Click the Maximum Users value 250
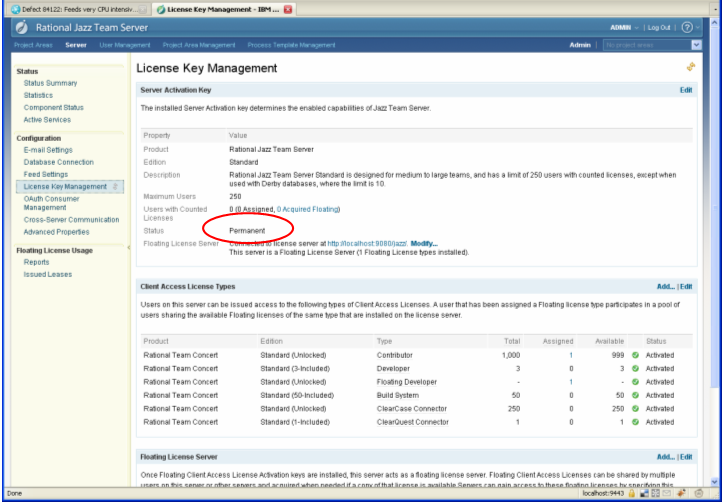Screen dimensions: 724x504 pos(235,197)
